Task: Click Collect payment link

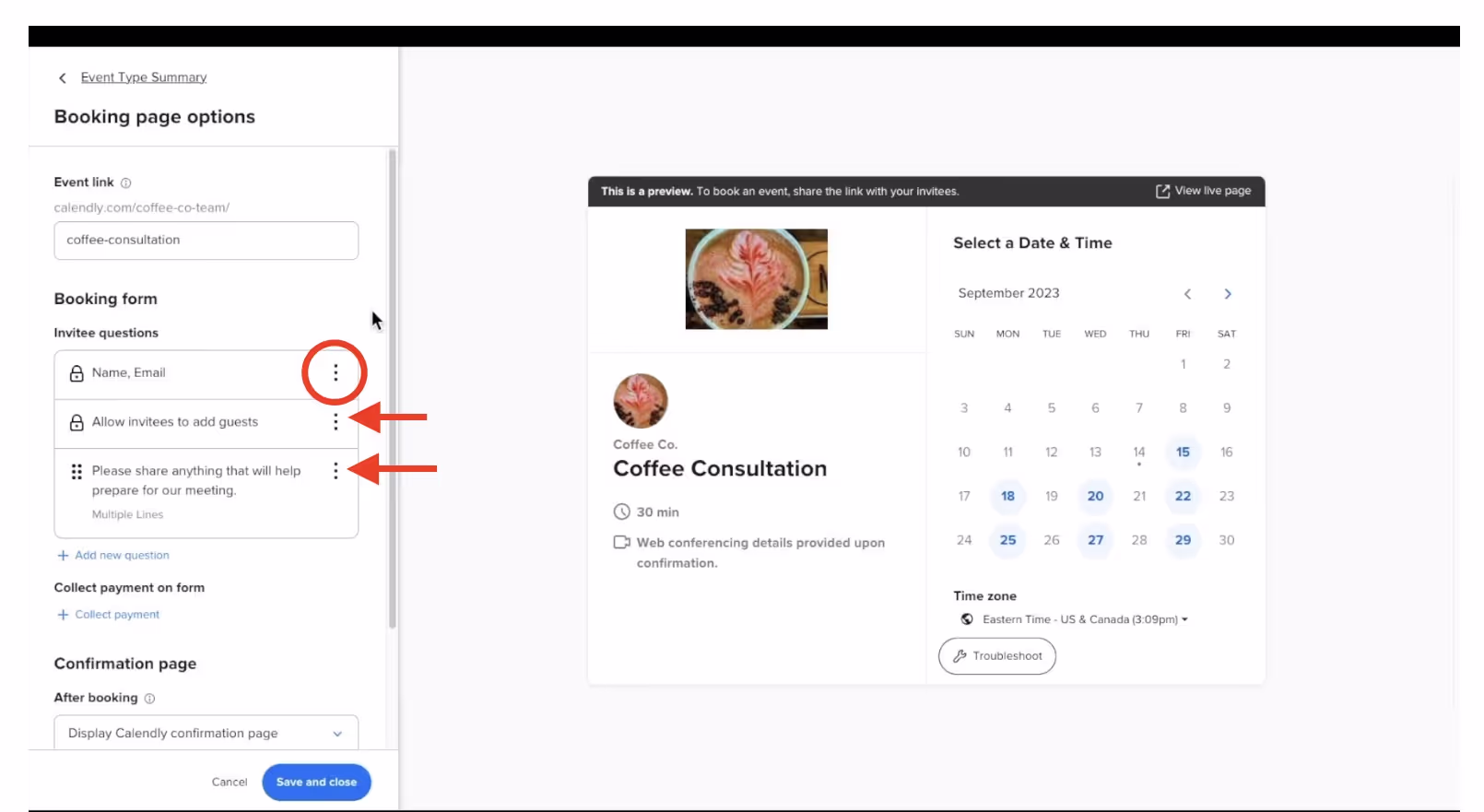Action: pos(117,615)
